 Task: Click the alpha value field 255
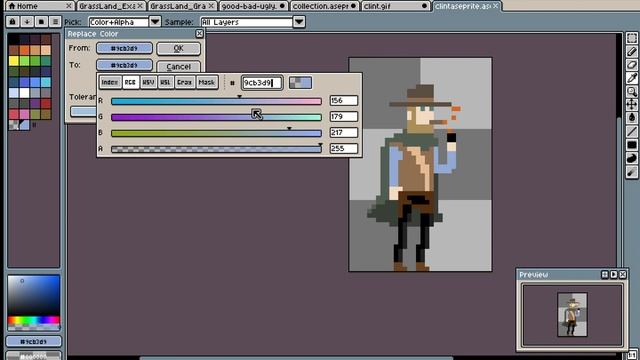(344, 149)
